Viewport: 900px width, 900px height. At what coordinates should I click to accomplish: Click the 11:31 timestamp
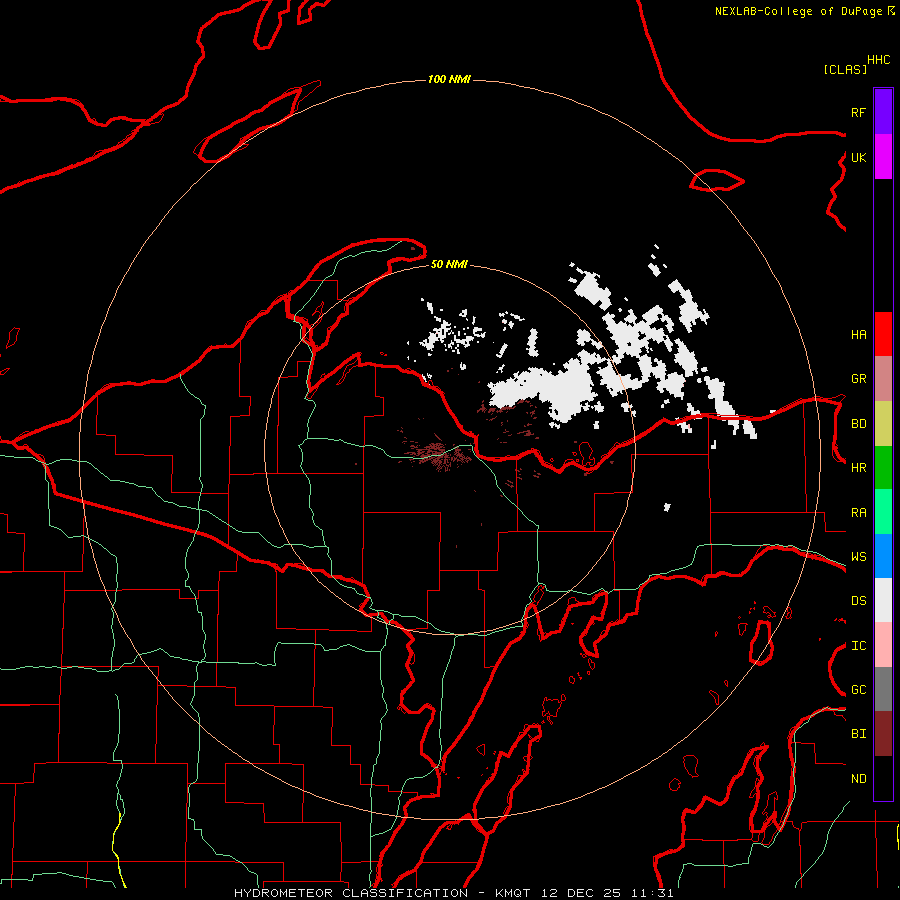tap(652, 893)
